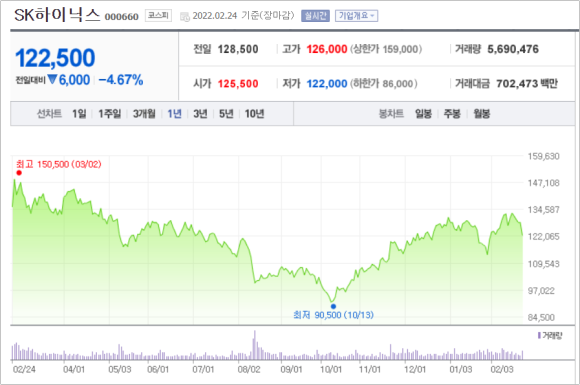This screenshot has height=385, width=580.
Task: Click the 02/03 date axis label
Action: tap(502, 369)
